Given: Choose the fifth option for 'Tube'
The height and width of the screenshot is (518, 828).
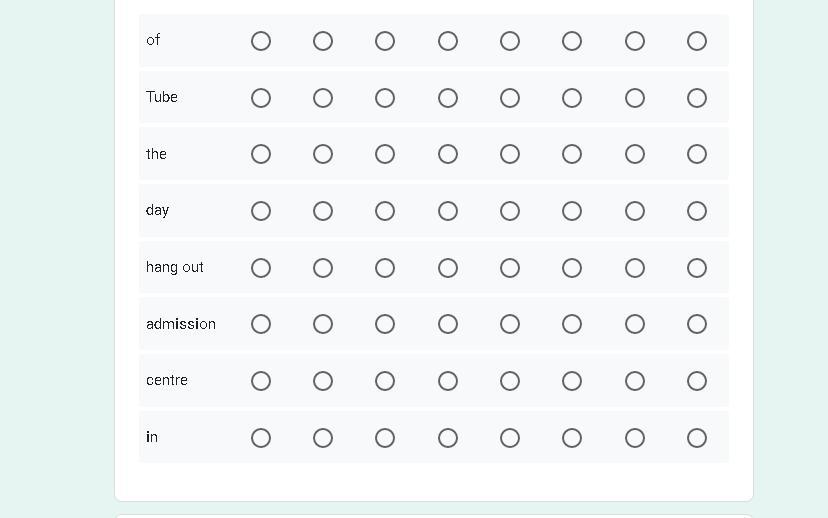Looking at the screenshot, I should point(510,98).
